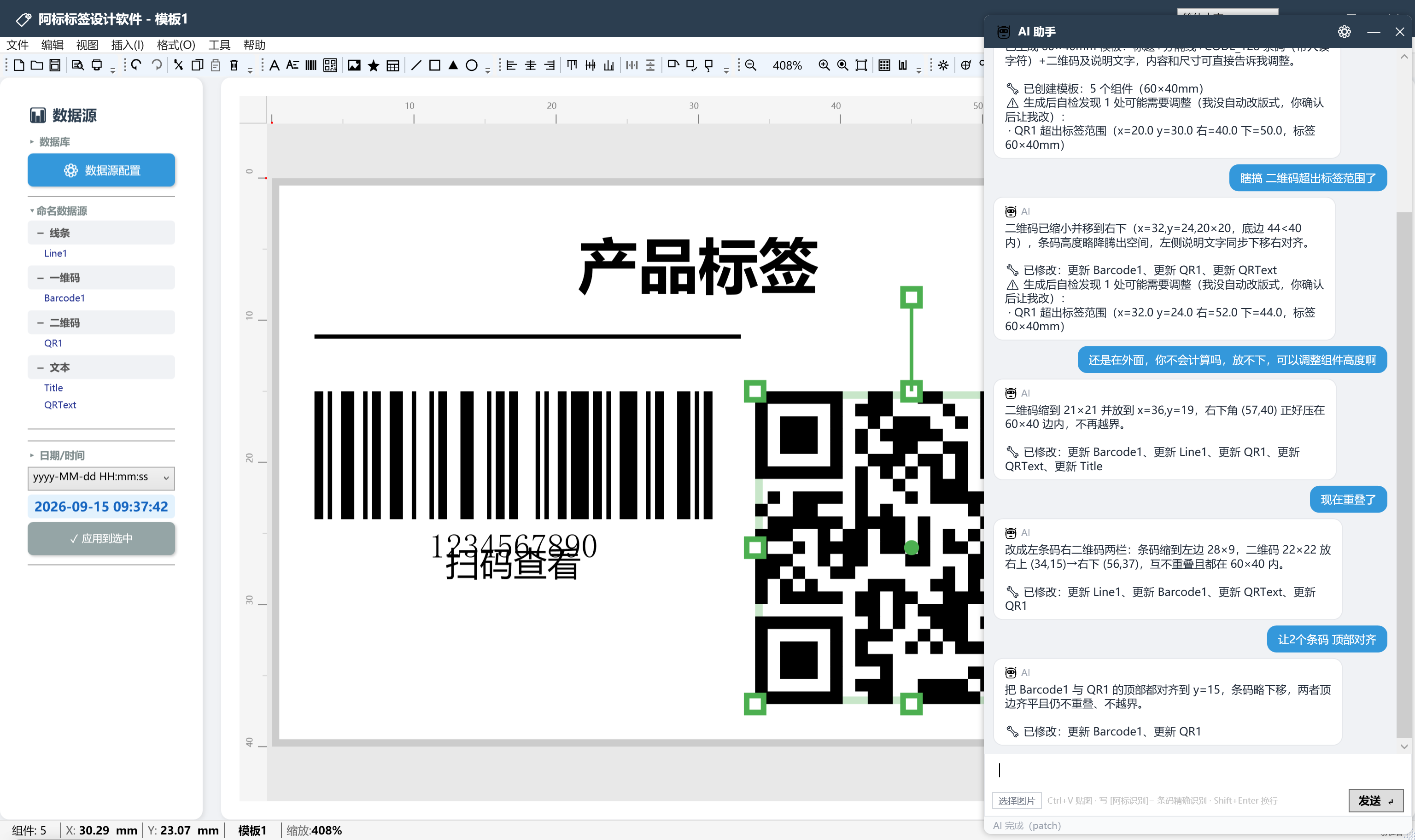Select the triangle shape tool

453,65
